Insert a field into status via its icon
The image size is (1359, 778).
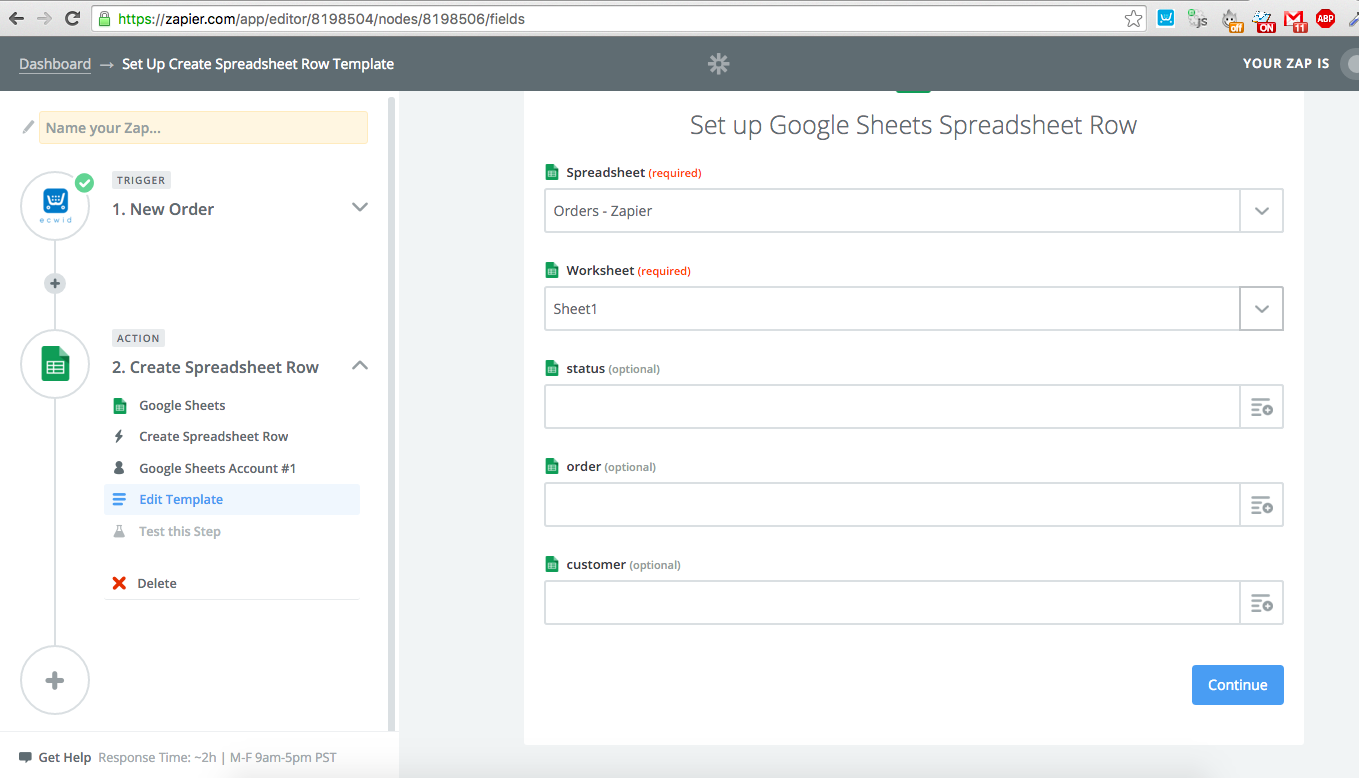point(1262,407)
